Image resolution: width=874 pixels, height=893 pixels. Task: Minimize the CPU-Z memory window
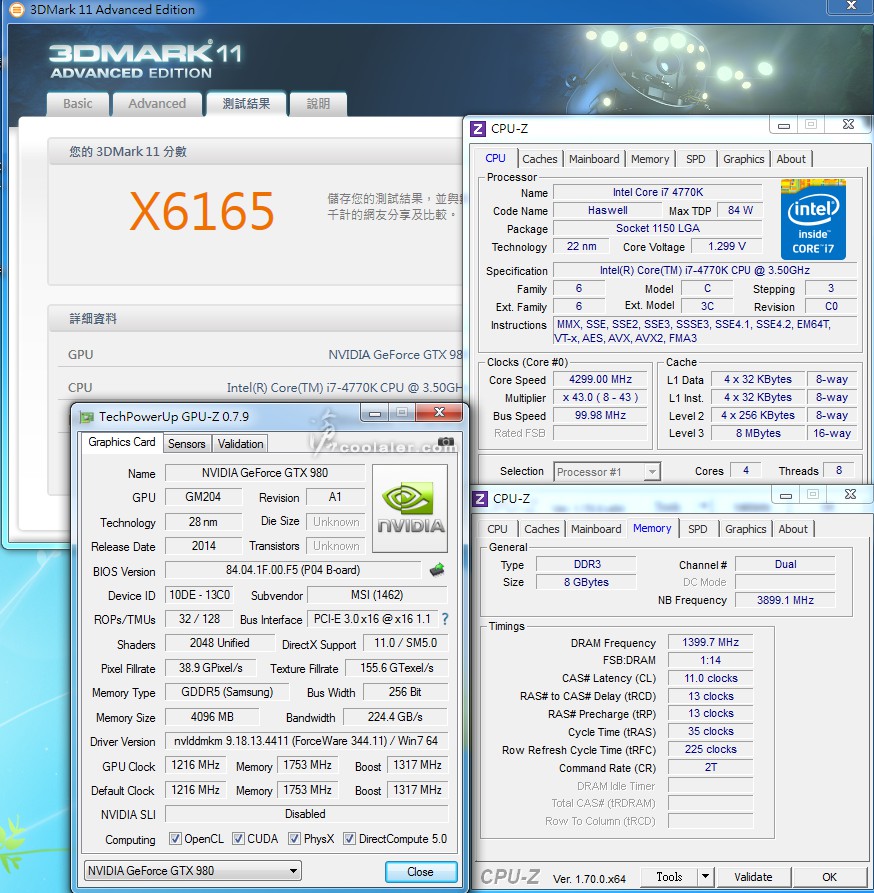click(x=786, y=495)
